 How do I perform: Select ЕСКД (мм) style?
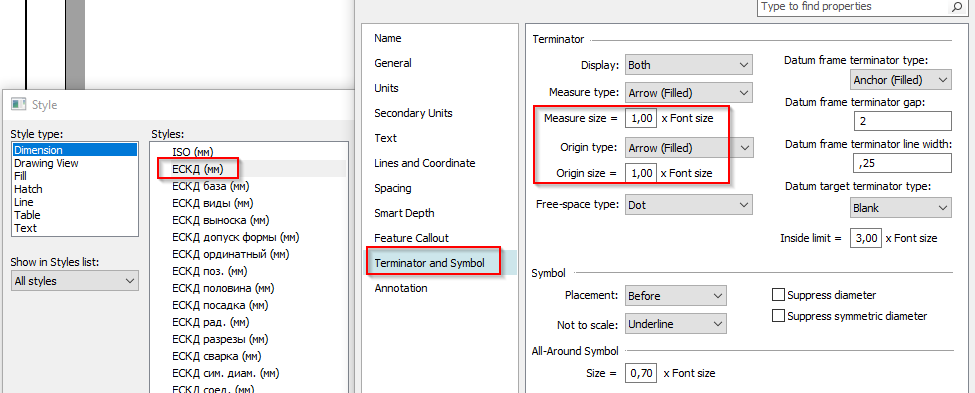(x=198, y=169)
